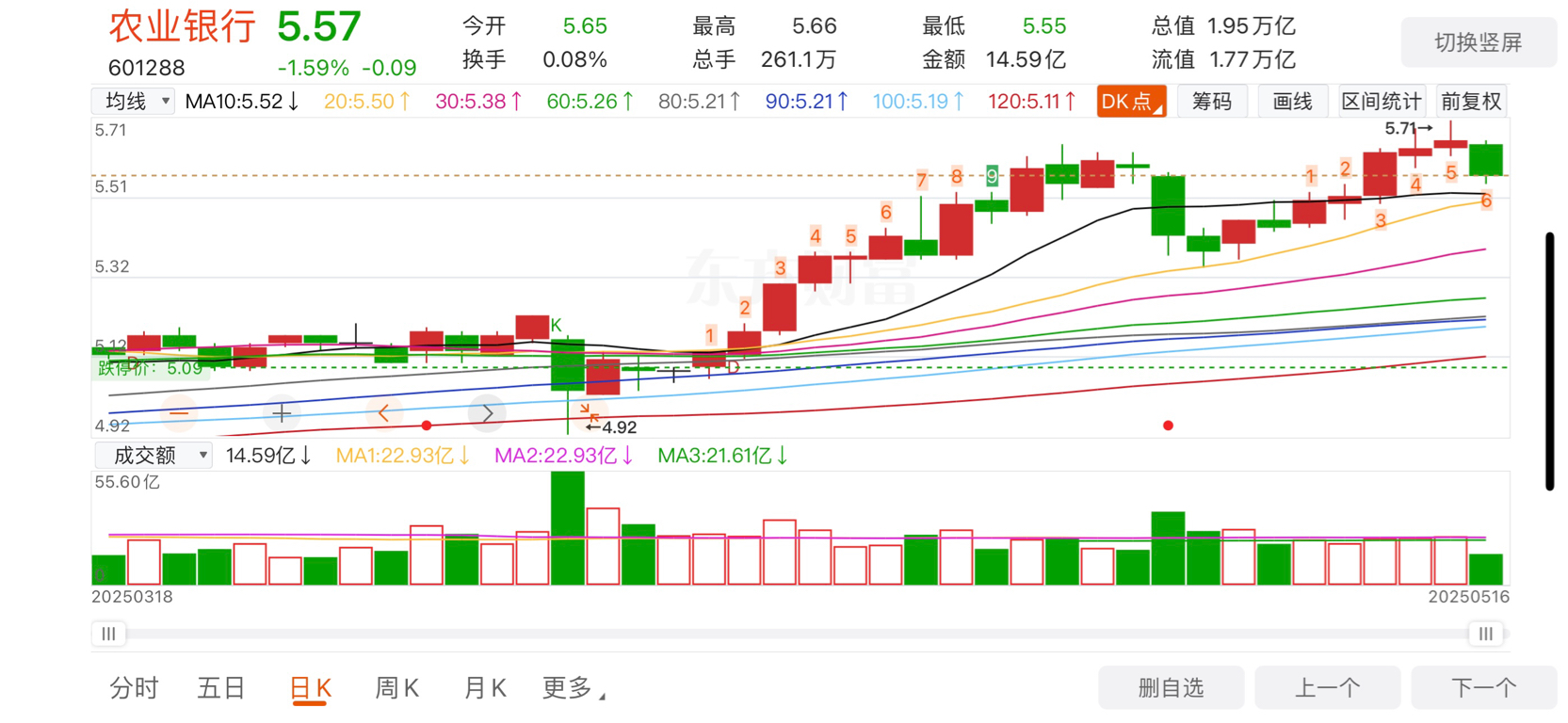Tap the MA10:5.52 moving average label
The width and height of the screenshot is (1568, 723).
(x=242, y=102)
